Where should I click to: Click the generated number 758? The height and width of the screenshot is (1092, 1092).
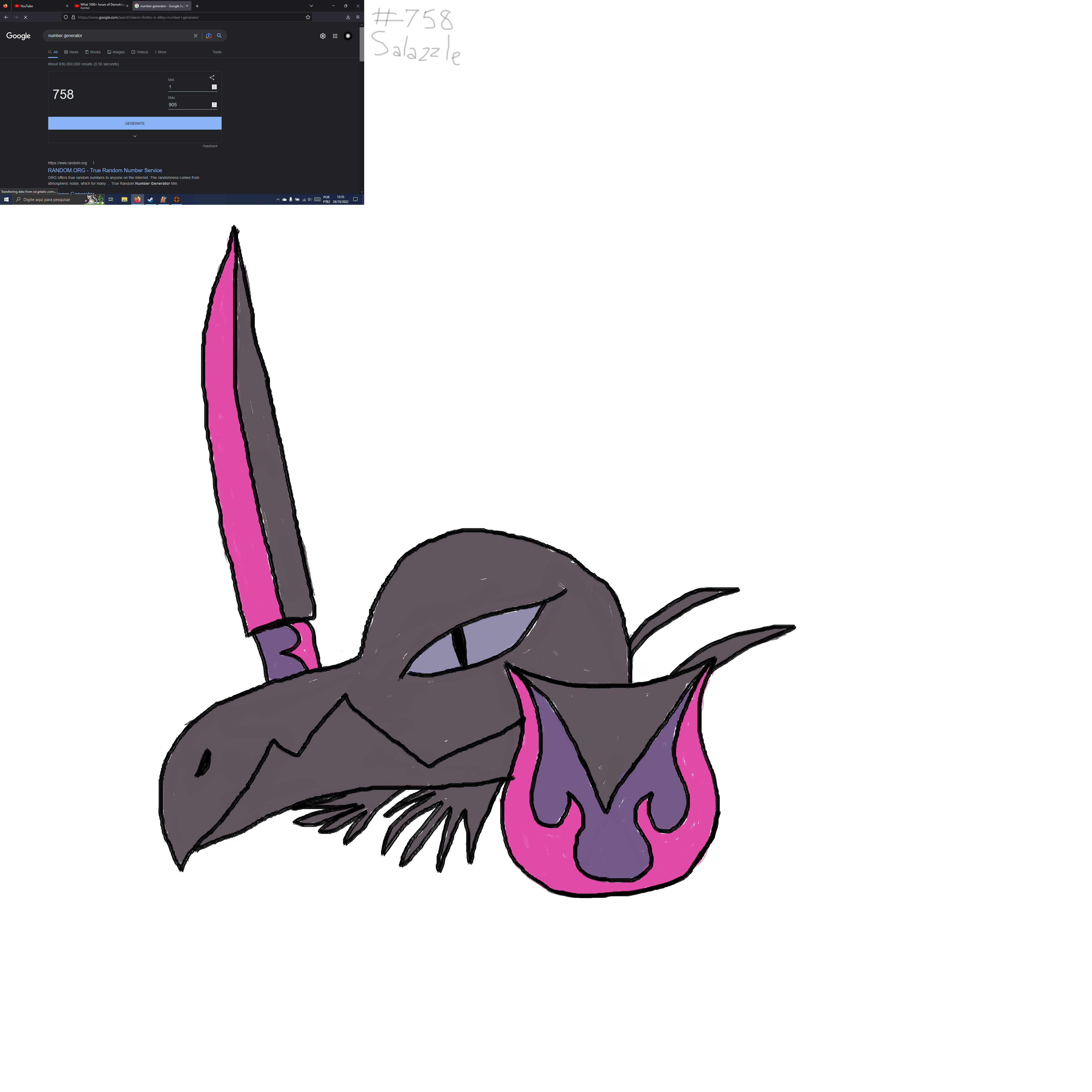pyautogui.click(x=63, y=94)
